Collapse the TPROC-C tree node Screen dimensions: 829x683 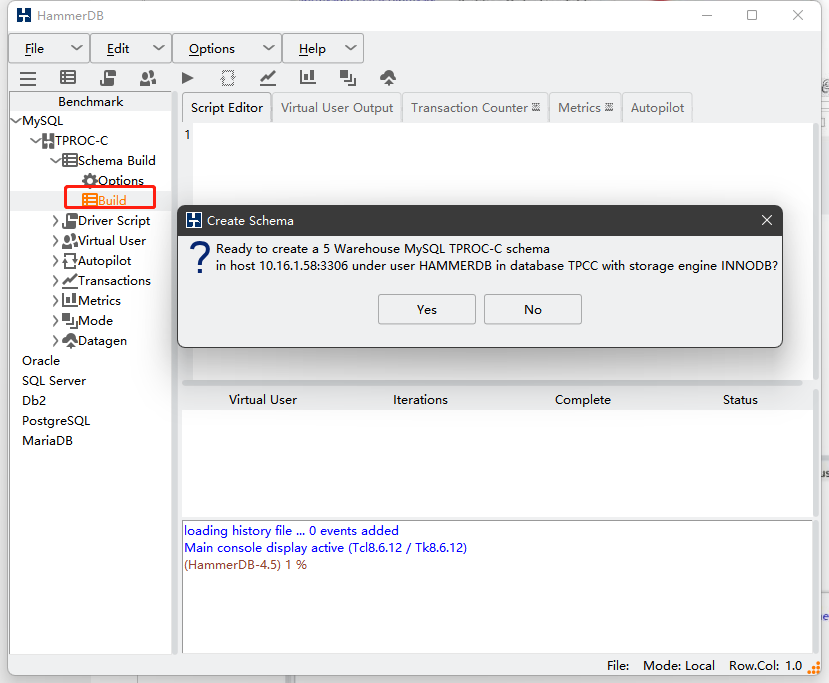[x=35, y=141]
